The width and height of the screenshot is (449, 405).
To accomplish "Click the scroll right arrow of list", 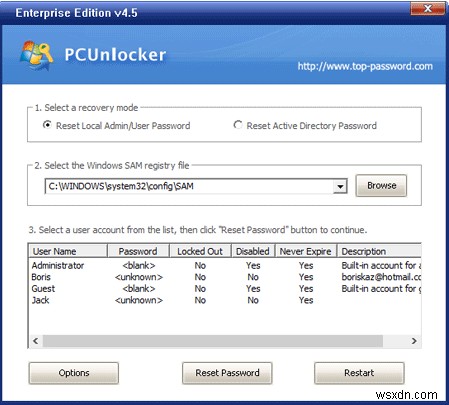I will (x=414, y=341).
